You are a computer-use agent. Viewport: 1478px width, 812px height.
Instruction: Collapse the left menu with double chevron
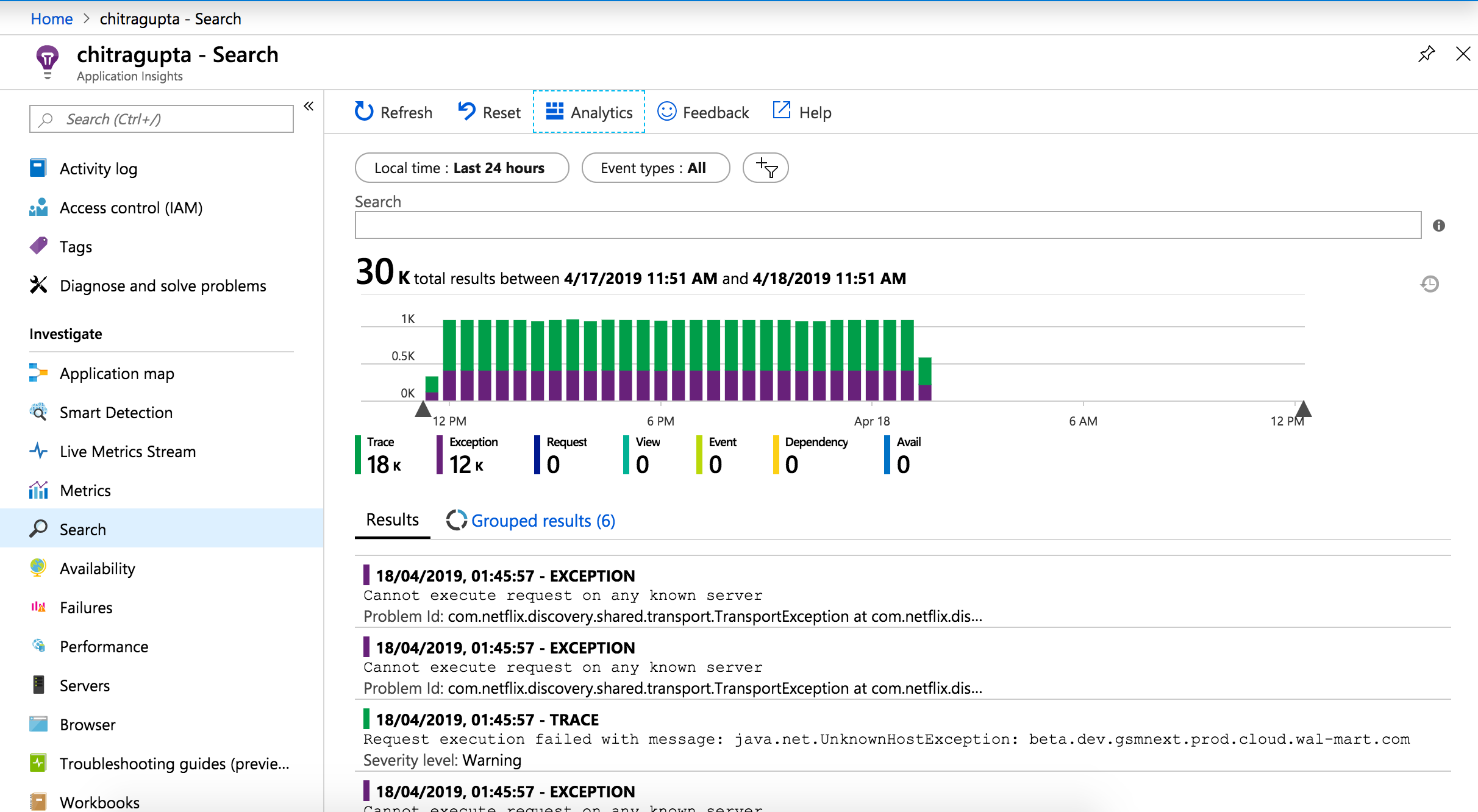(309, 106)
